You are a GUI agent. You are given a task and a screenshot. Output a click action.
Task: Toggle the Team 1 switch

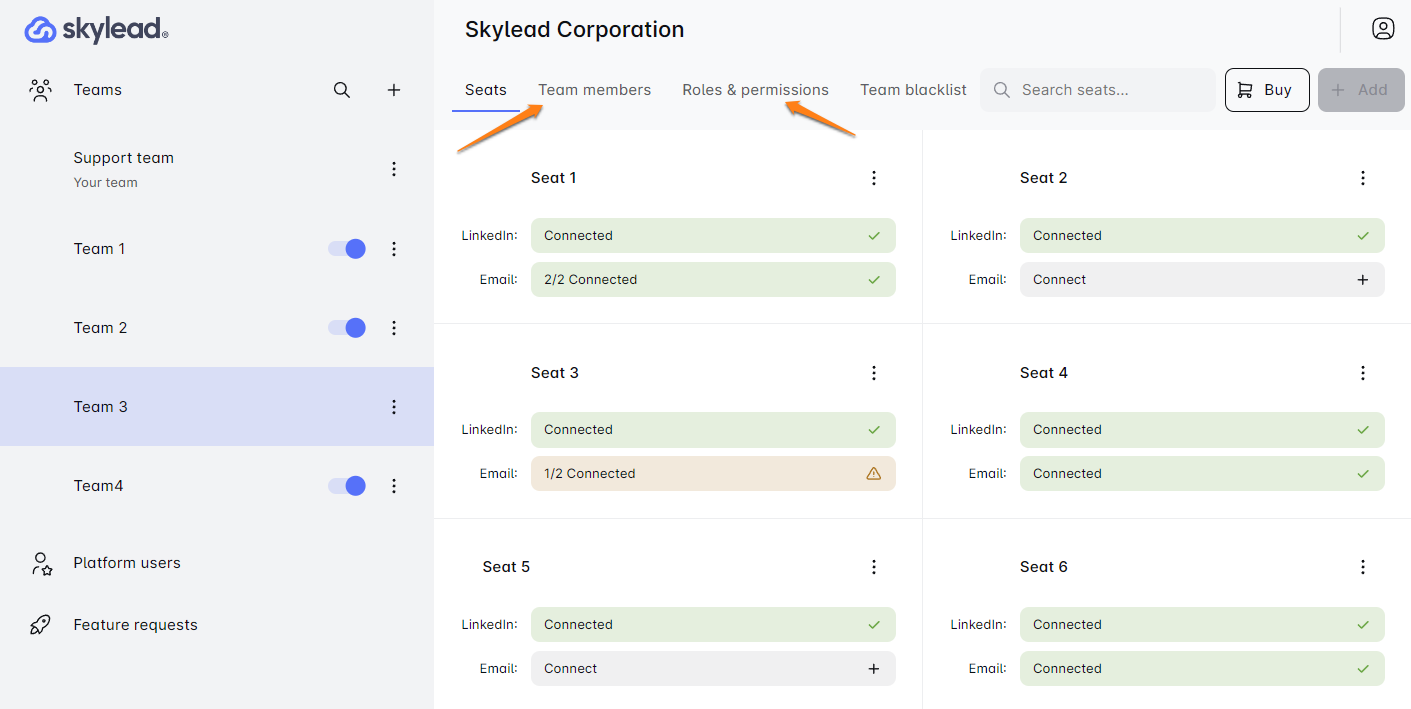tap(347, 249)
